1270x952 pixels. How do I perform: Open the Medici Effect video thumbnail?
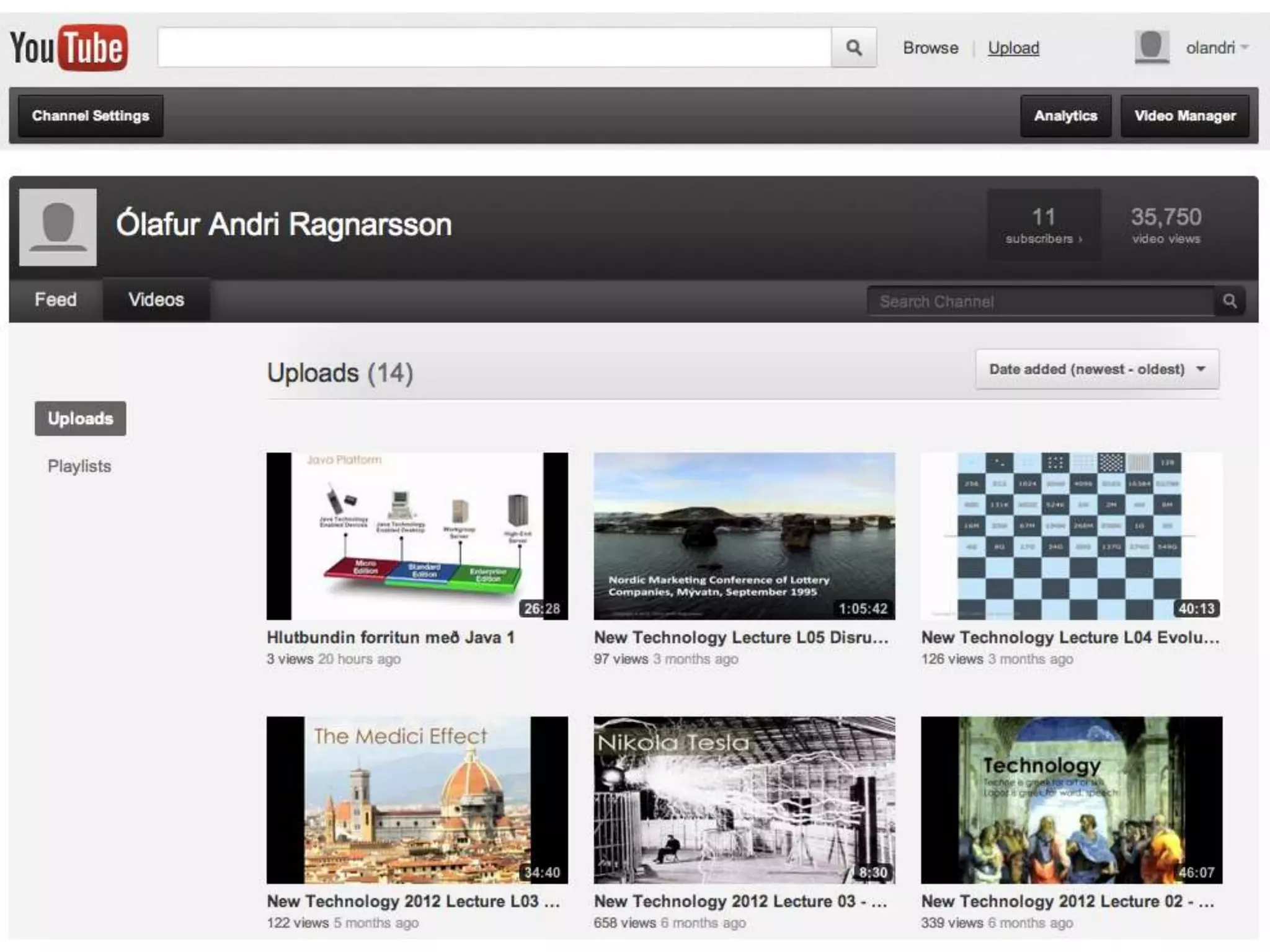tap(417, 800)
